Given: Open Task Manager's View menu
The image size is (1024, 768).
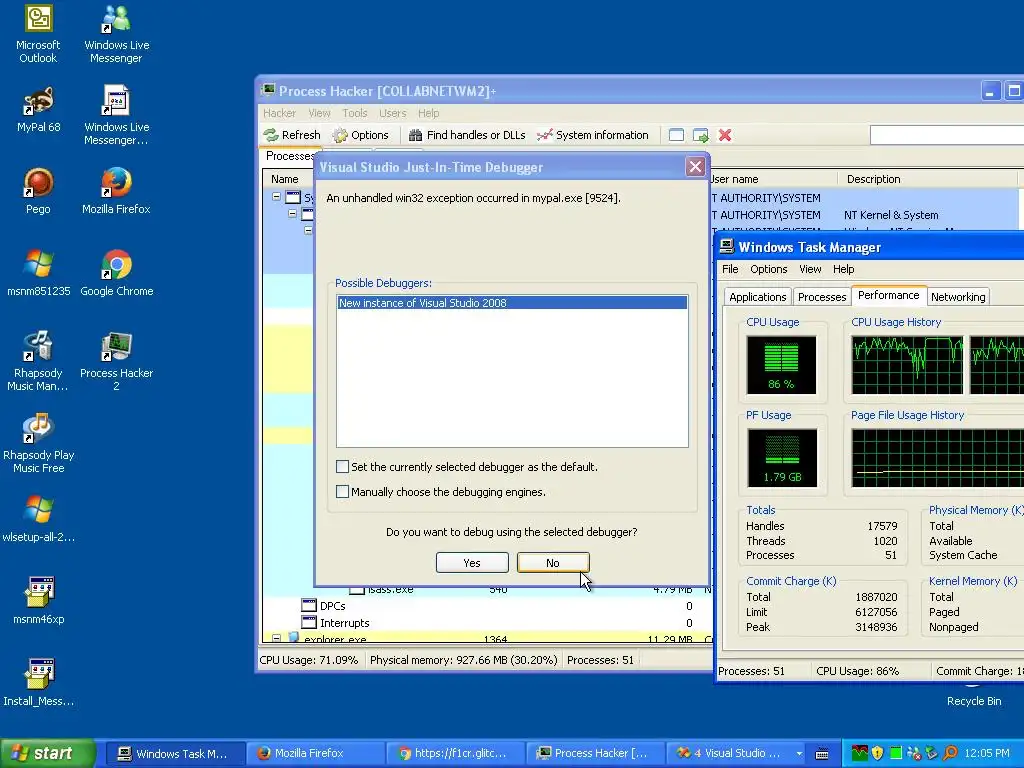Looking at the screenshot, I should coord(810,269).
